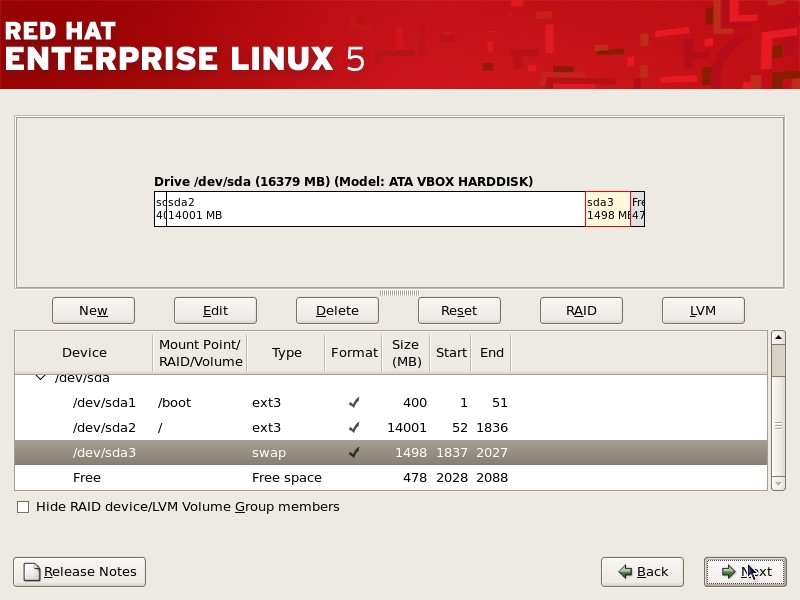This screenshot has height=600, width=800.
Task: Click the 478 free size value
Action: (x=415, y=478)
